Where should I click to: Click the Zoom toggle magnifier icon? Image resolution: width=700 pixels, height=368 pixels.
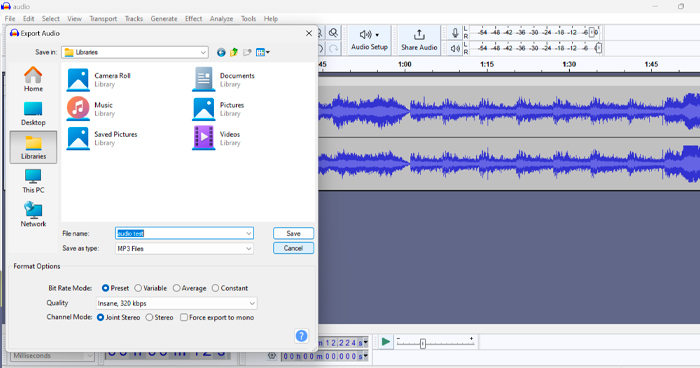tap(333, 33)
